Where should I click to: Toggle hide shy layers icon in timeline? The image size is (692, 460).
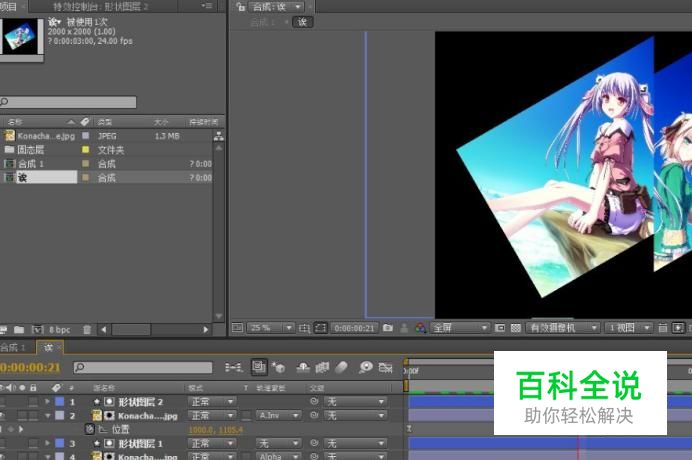(x=303, y=367)
